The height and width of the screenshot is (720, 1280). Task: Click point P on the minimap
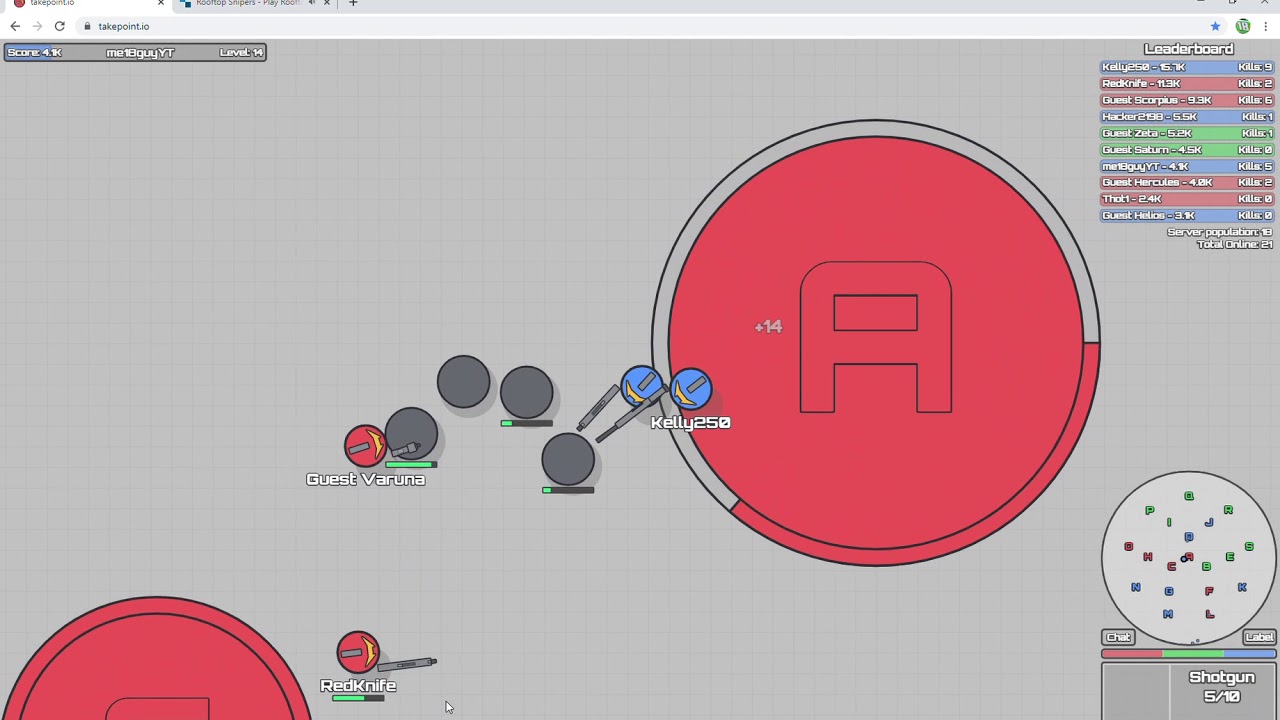(1150, 510)
